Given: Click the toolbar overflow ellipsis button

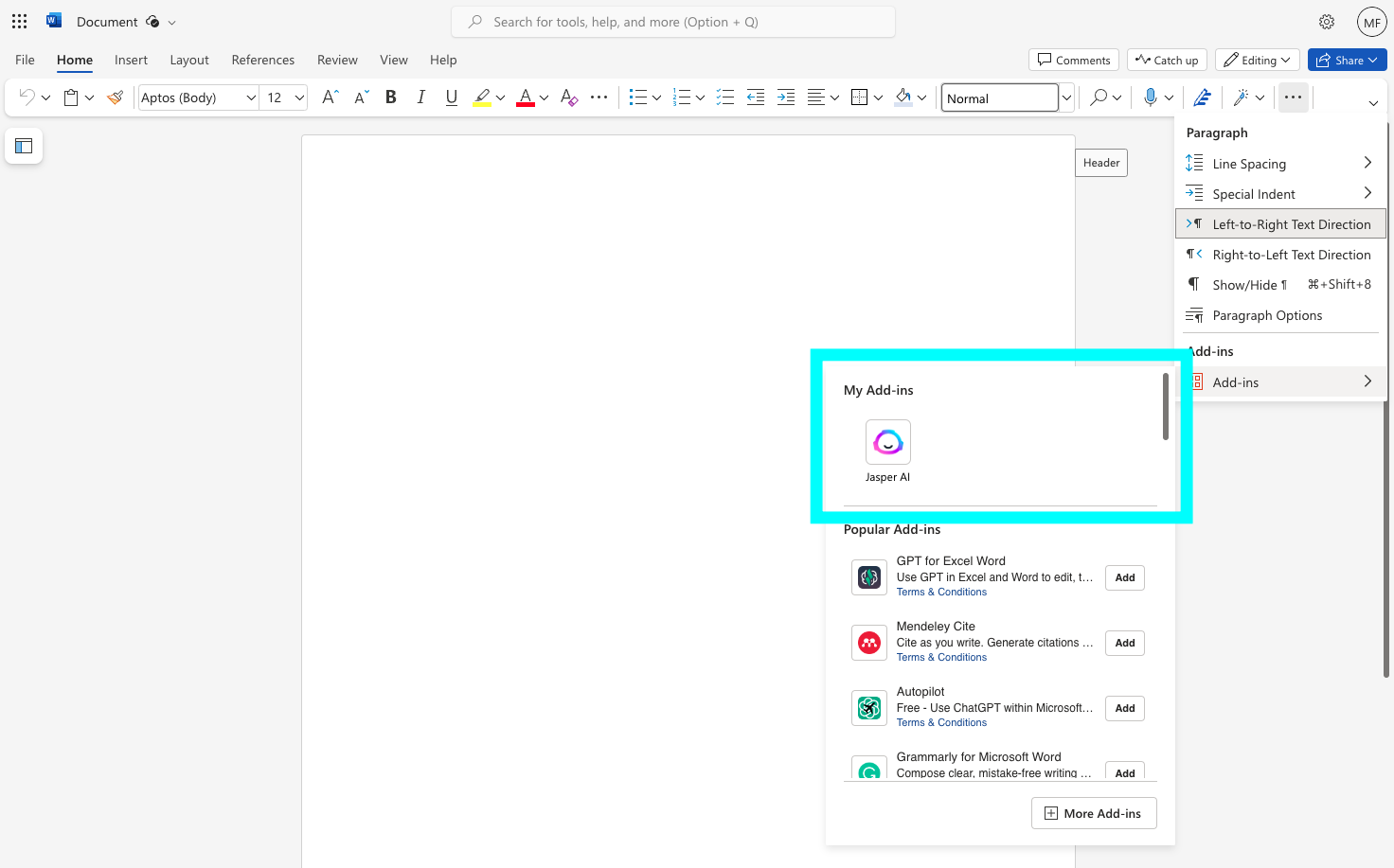Looking at the screenshot, I should (1293, 97).
